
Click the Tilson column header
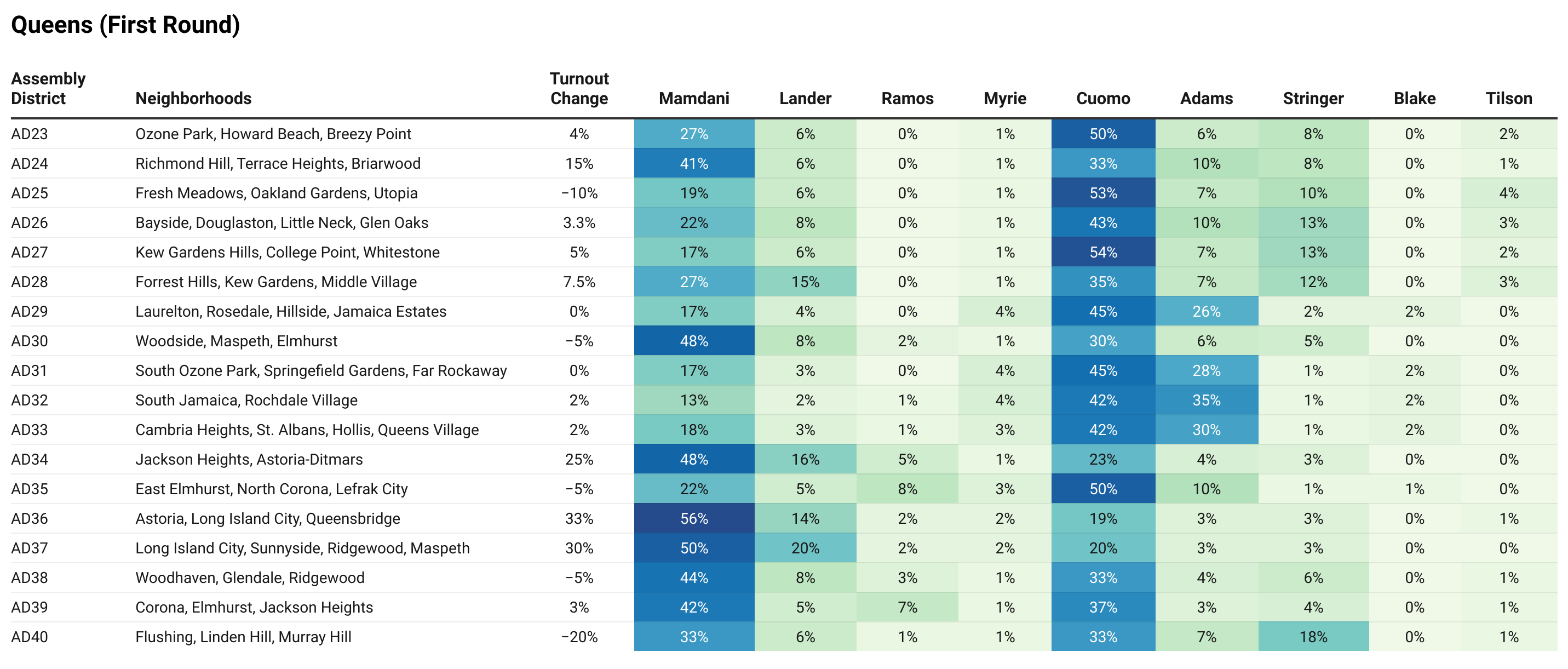pyautogui.click(x=1508, y=98)
